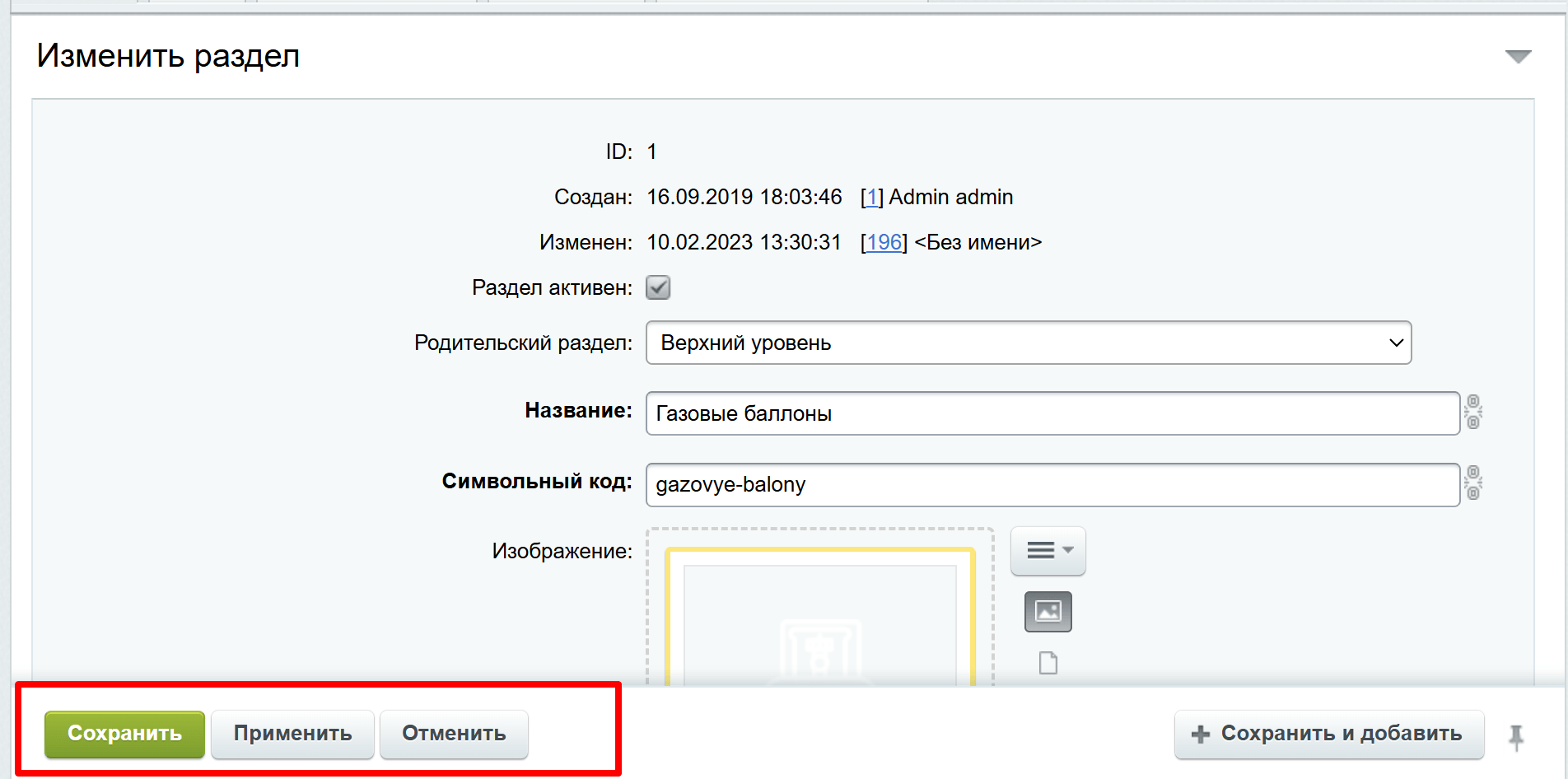Open the hamburger menu beside the image

(x=1048, y=550)
